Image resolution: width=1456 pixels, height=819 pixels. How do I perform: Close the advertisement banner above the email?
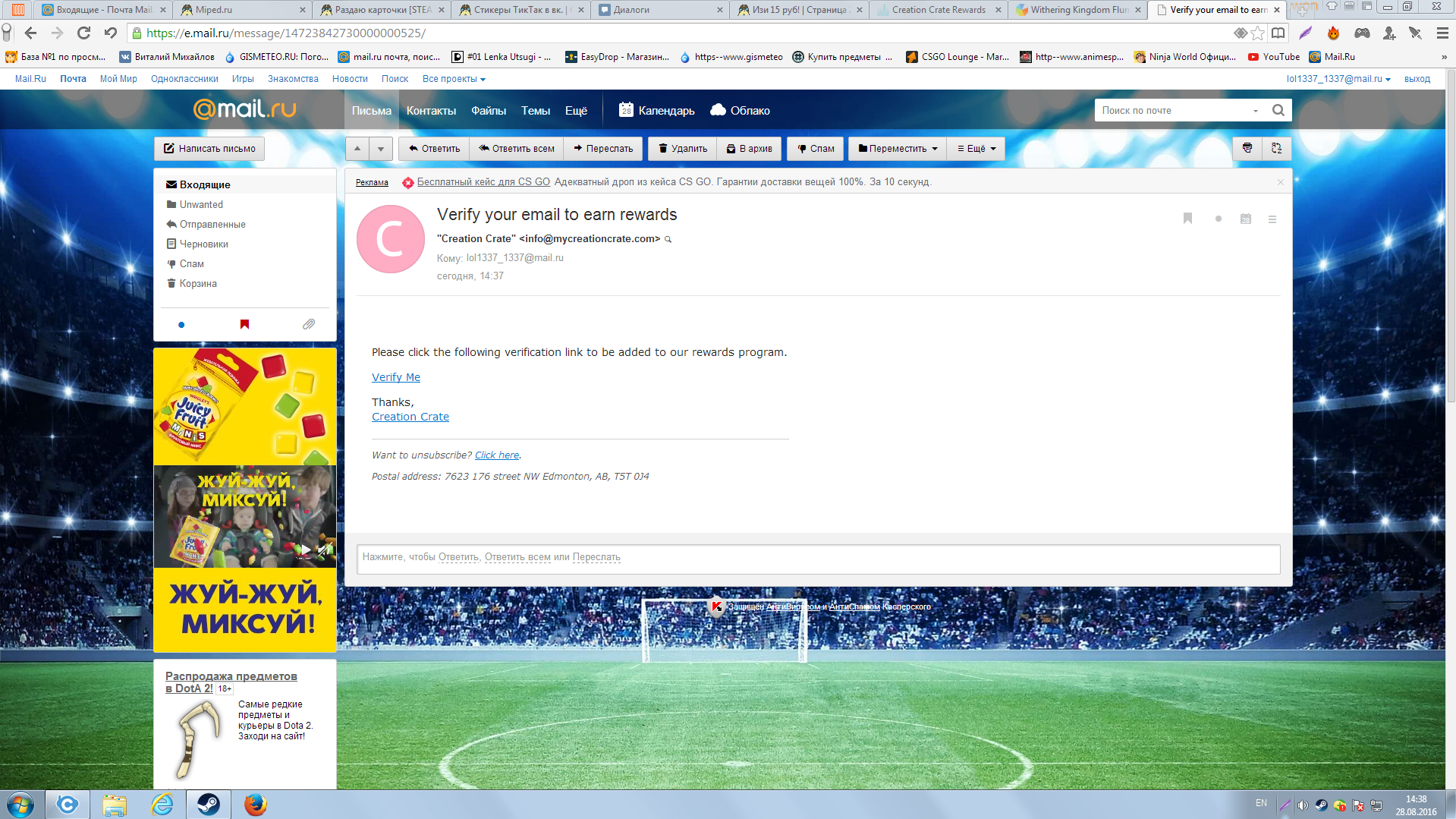[1281, 182]
